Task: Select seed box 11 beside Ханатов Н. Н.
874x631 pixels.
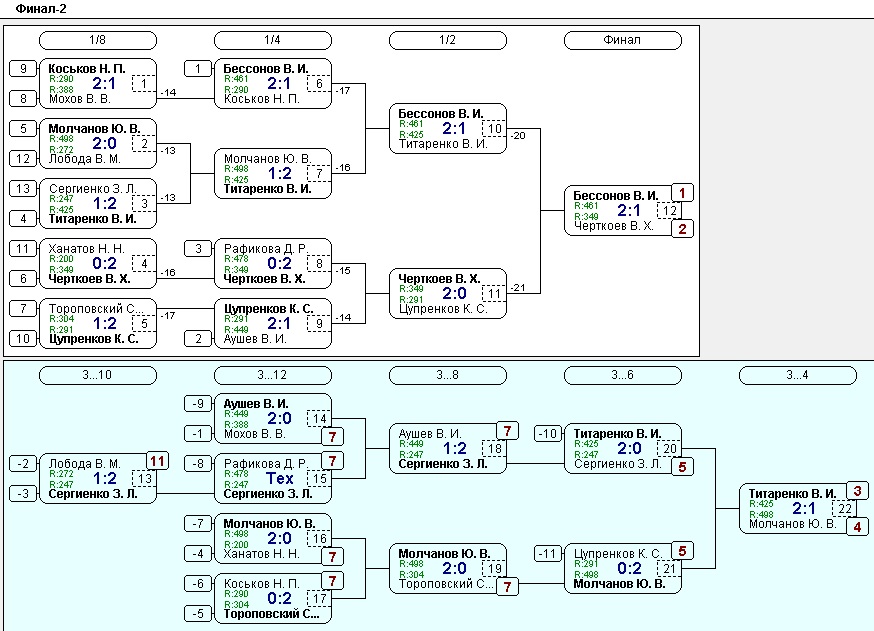Action: click(x=23, y=249)
